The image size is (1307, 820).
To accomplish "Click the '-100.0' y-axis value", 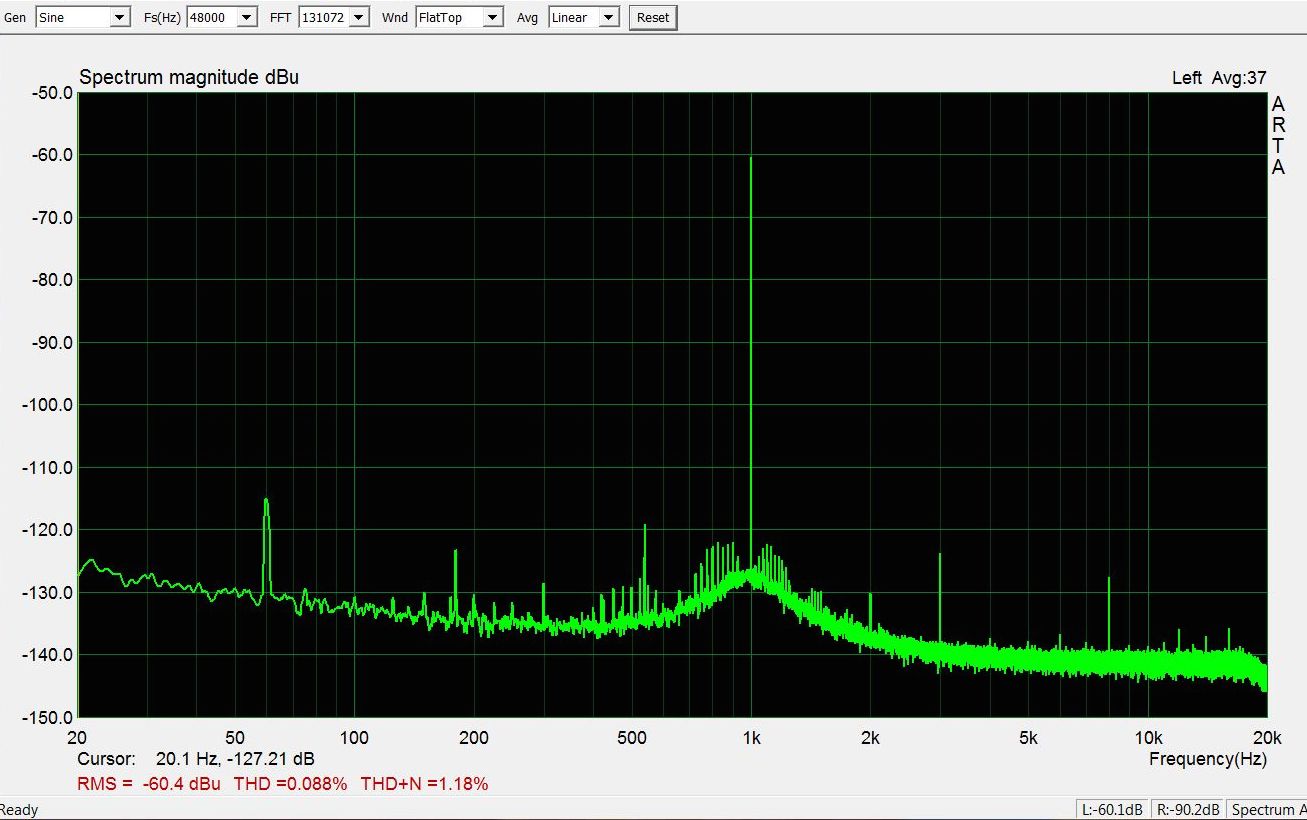I will pos(46,405).
